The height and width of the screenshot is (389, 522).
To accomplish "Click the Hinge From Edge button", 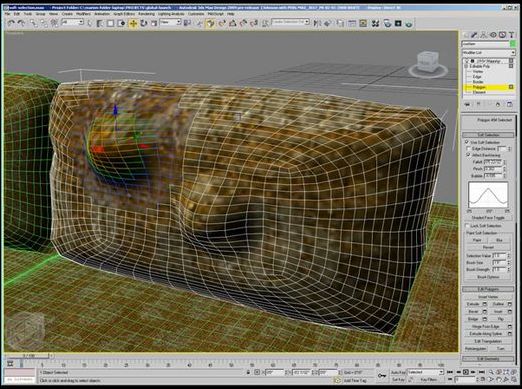I will pyautogui.click(x=486, y=327).
